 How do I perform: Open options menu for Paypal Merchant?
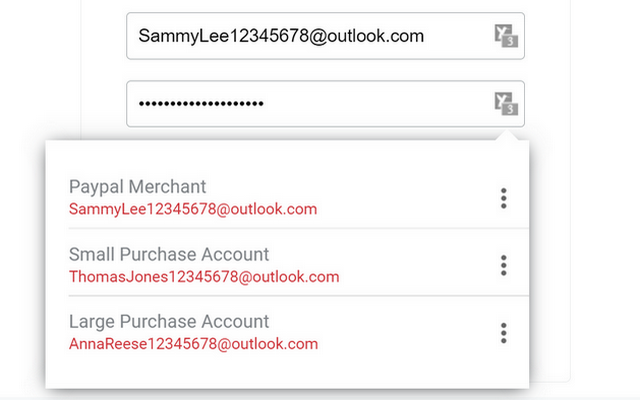[504, 198]
